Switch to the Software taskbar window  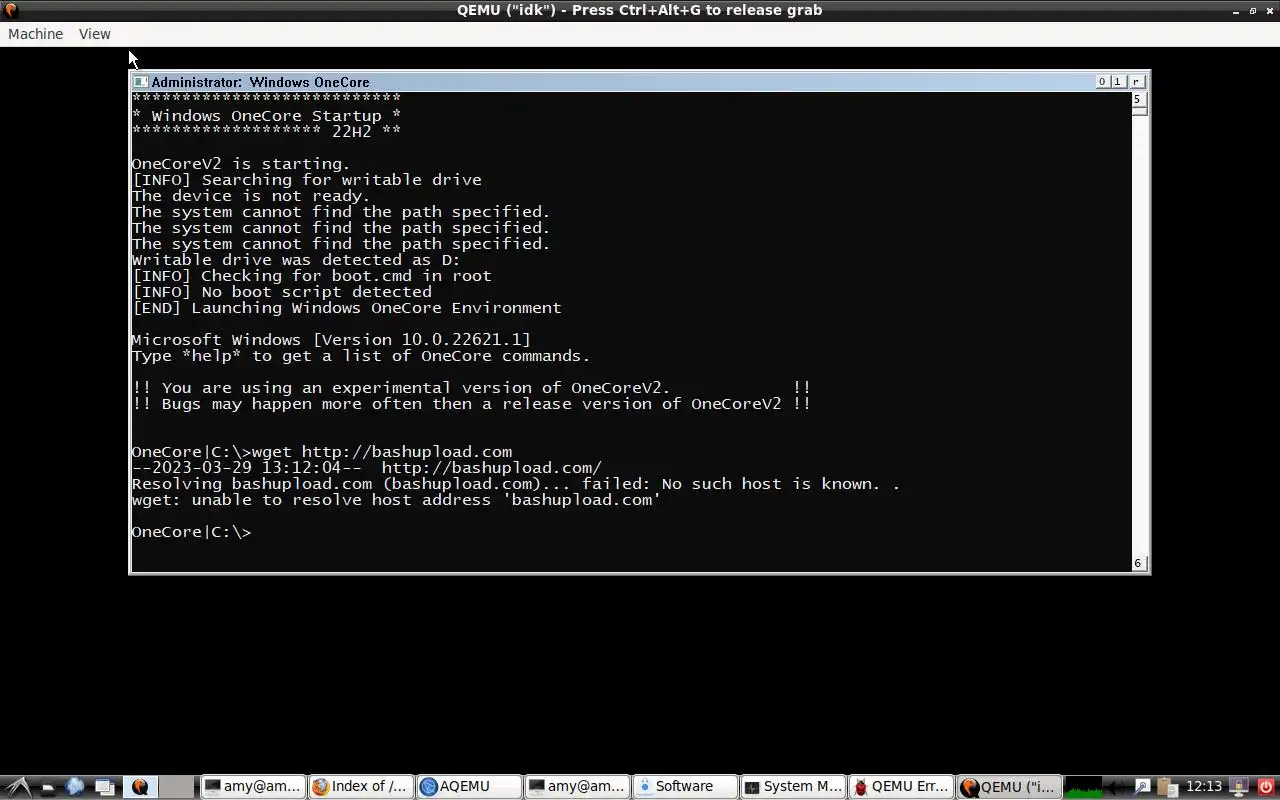[x=686, y=787]
